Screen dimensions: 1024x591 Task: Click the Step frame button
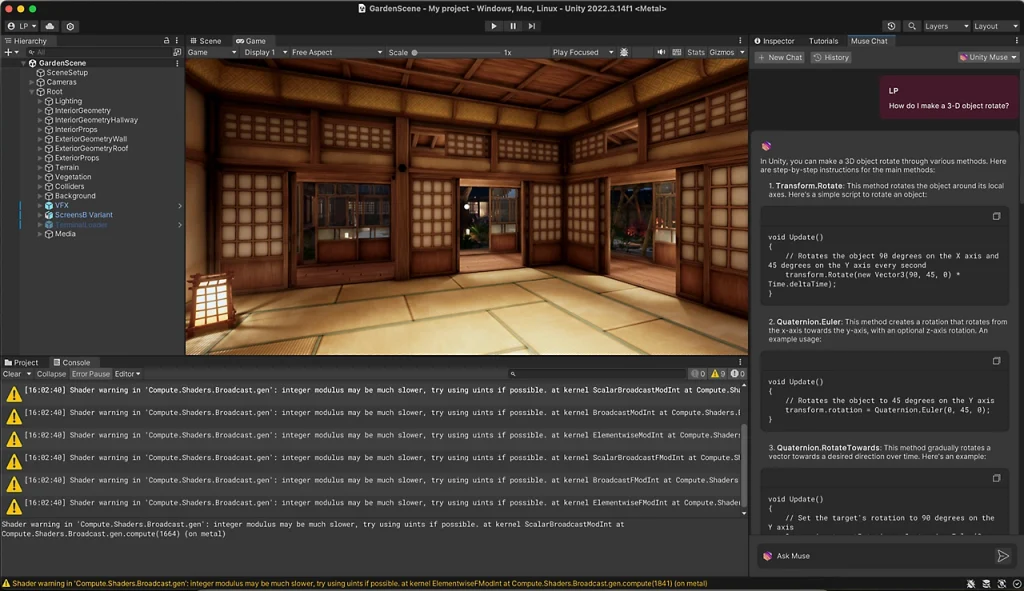point(532,26)
